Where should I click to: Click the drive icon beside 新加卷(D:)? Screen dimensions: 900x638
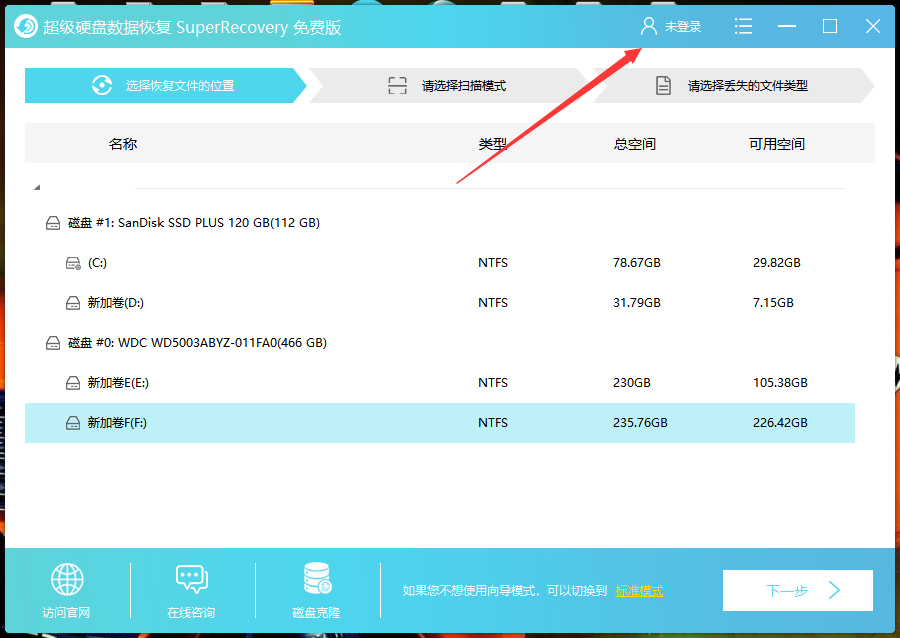73,303
